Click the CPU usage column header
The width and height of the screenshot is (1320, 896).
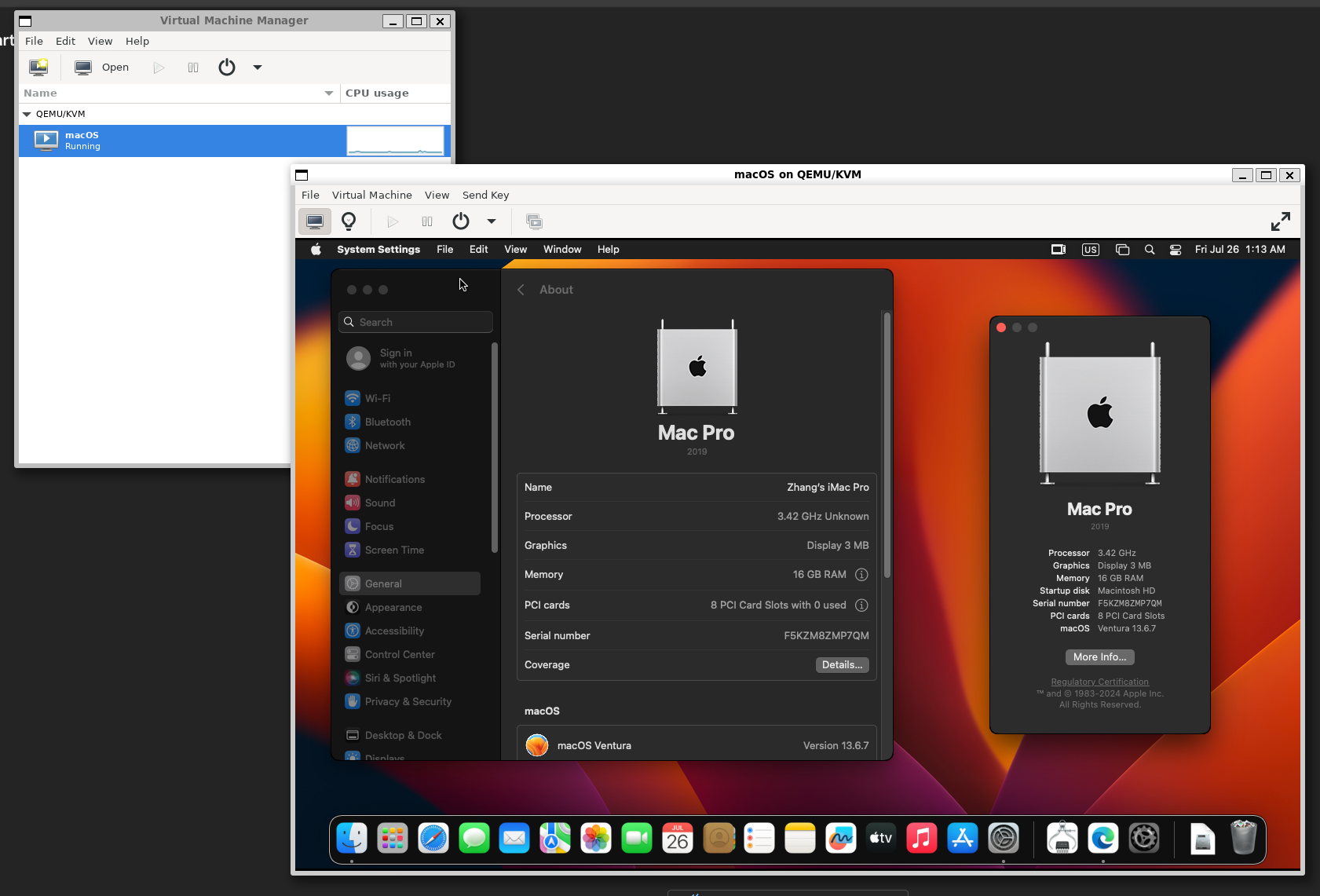[x=395, y=93]
